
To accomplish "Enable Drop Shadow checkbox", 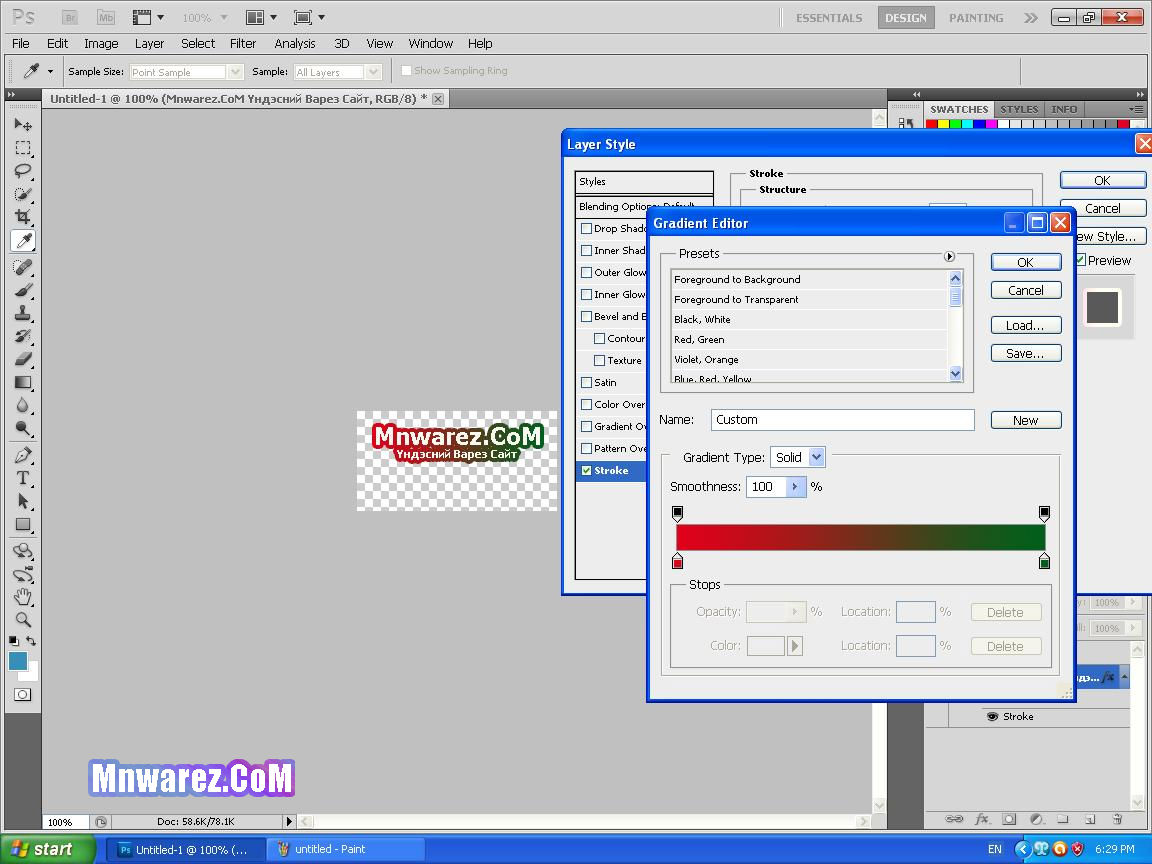I will coord(586,228).
